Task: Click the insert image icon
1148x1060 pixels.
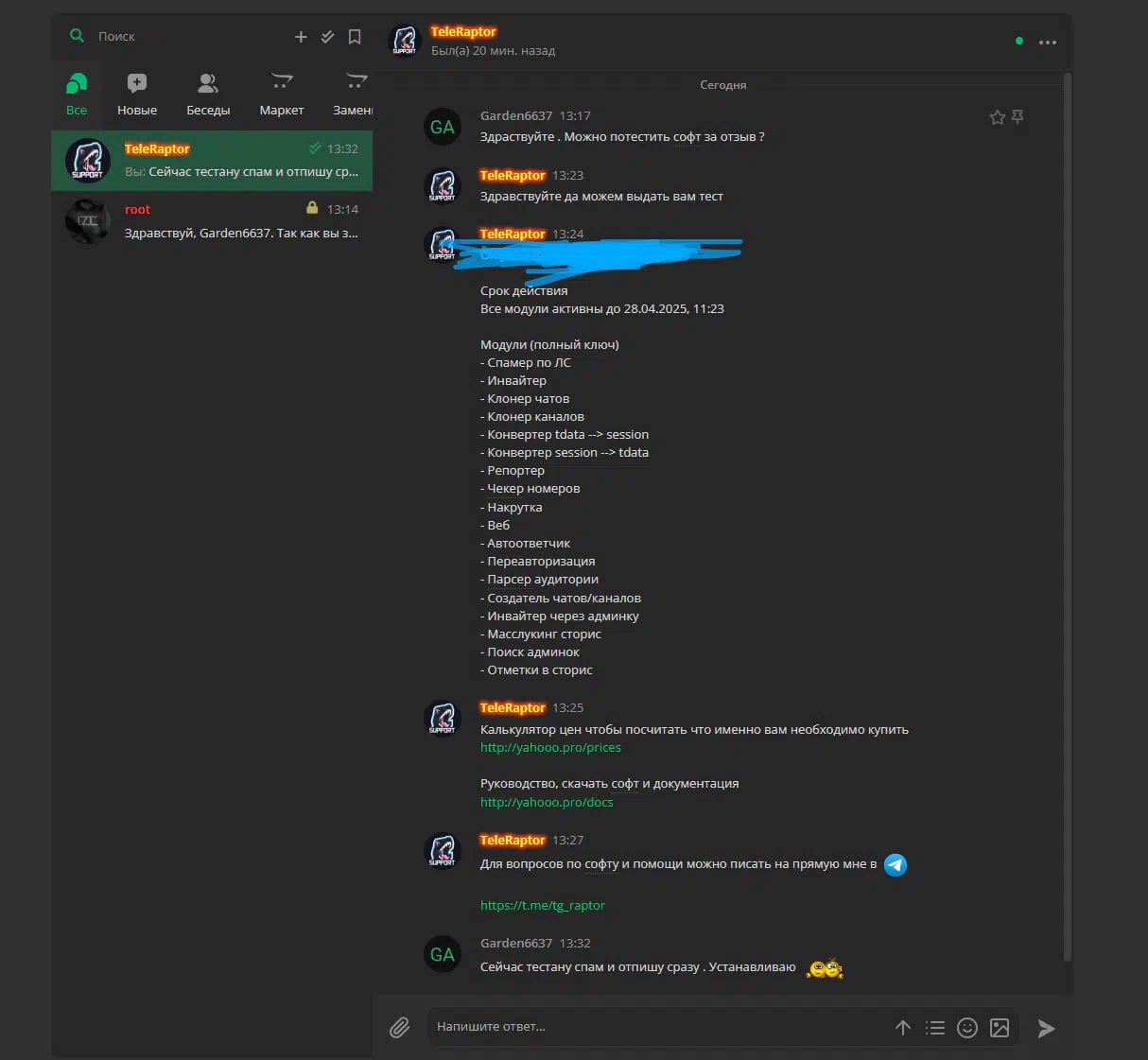Action: pos(1000,1028)
